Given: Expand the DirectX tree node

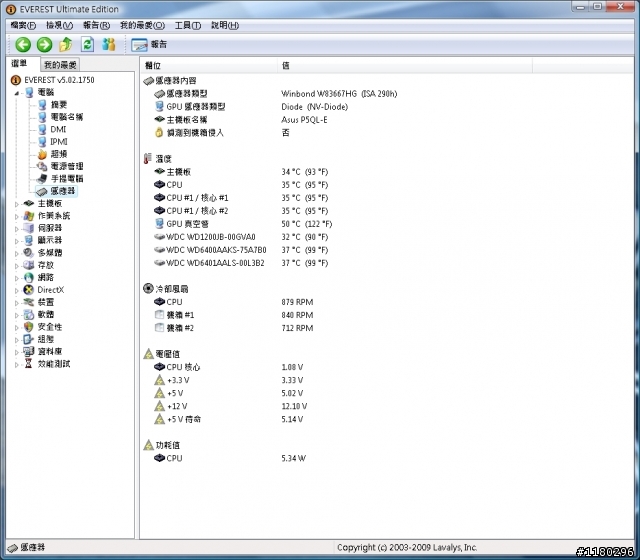Looking at the screenshot, I should tap(17, 290).
